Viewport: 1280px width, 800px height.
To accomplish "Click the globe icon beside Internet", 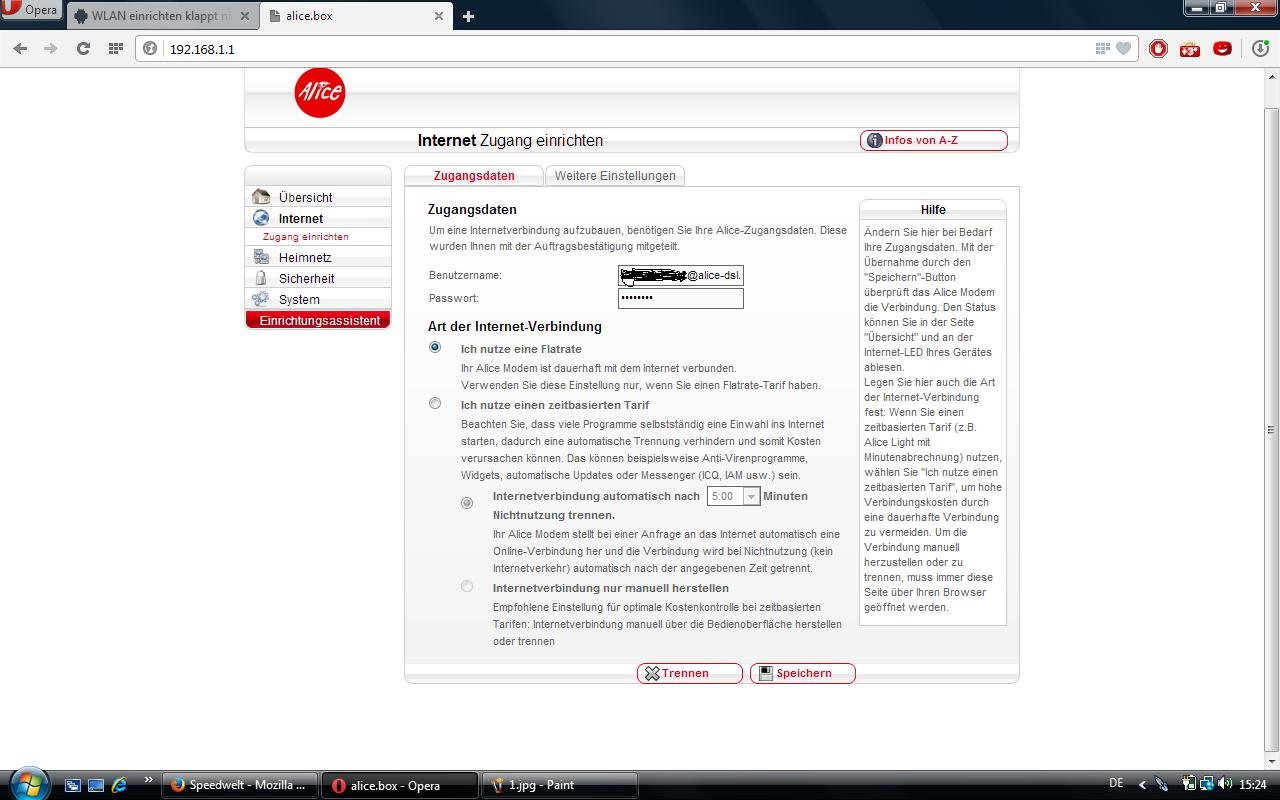I will pos(261,217).
